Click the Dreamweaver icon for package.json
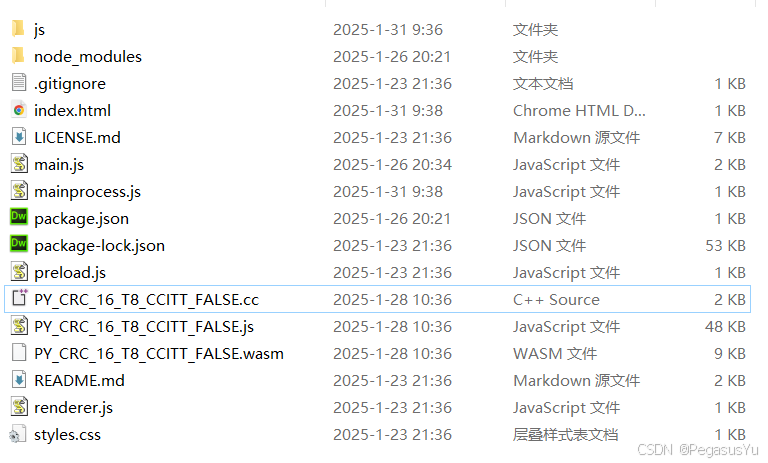Image resolution: width=768 pixels, height=463 pixels. point(19,217)
